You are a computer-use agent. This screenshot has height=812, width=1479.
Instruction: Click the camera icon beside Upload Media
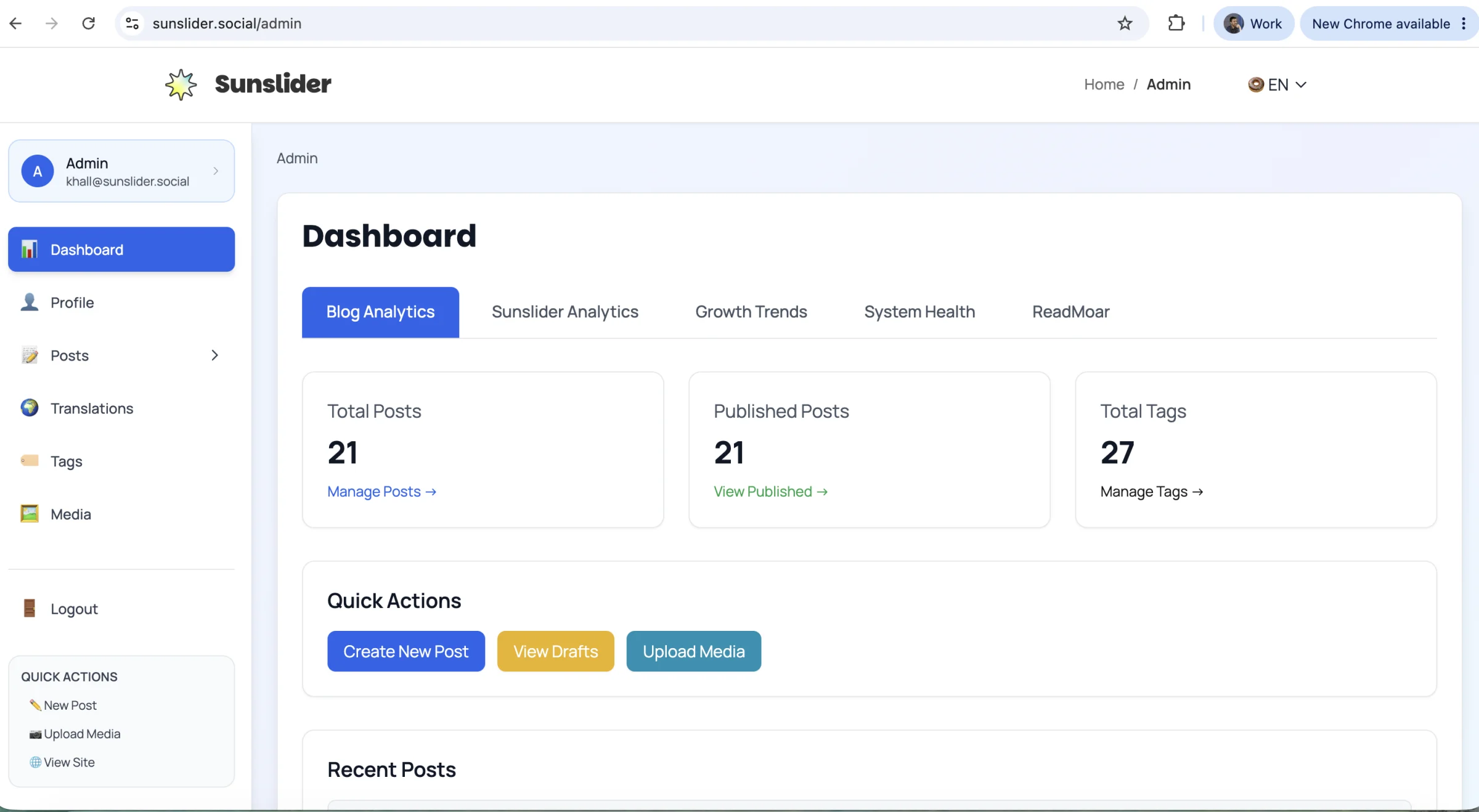tap(36, 734)
